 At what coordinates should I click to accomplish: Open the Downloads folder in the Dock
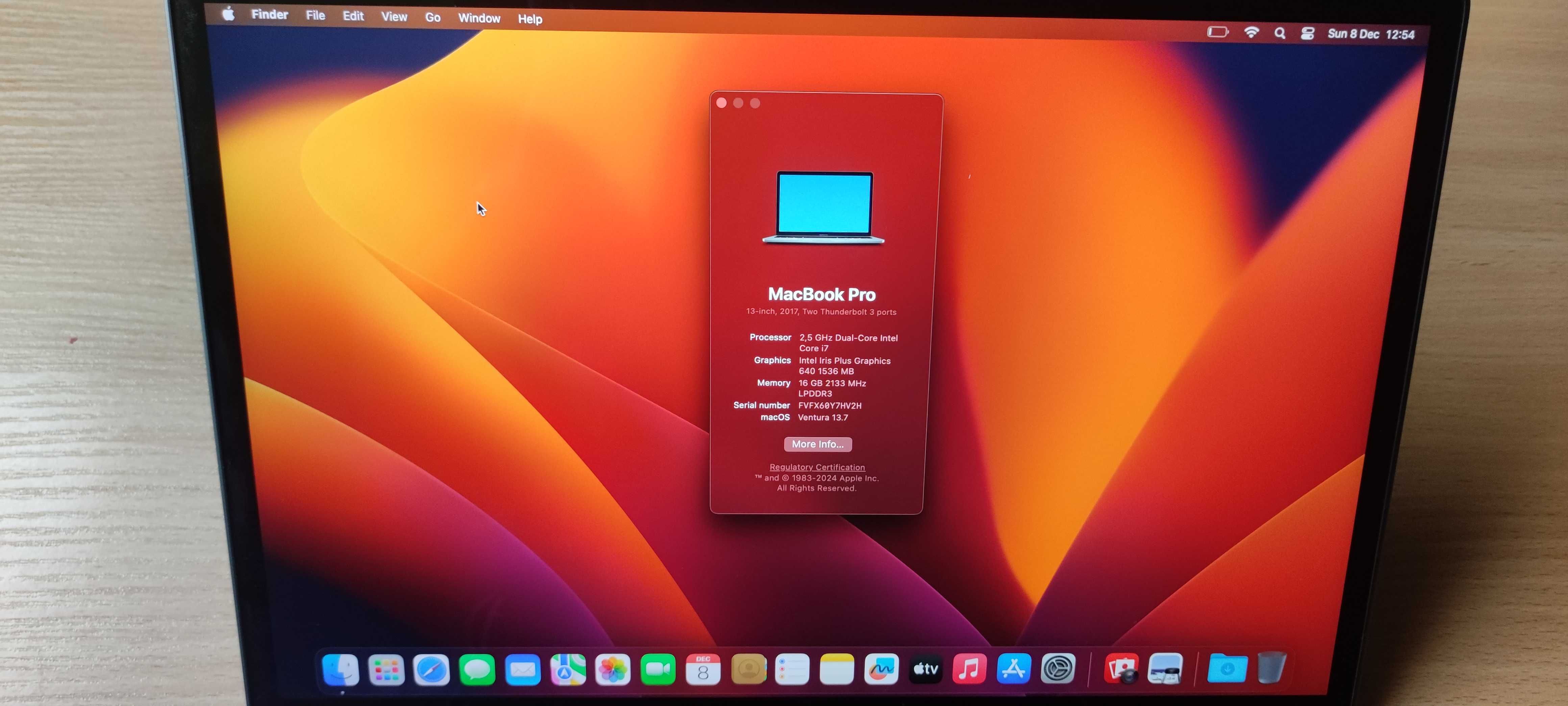[1227, 669]
